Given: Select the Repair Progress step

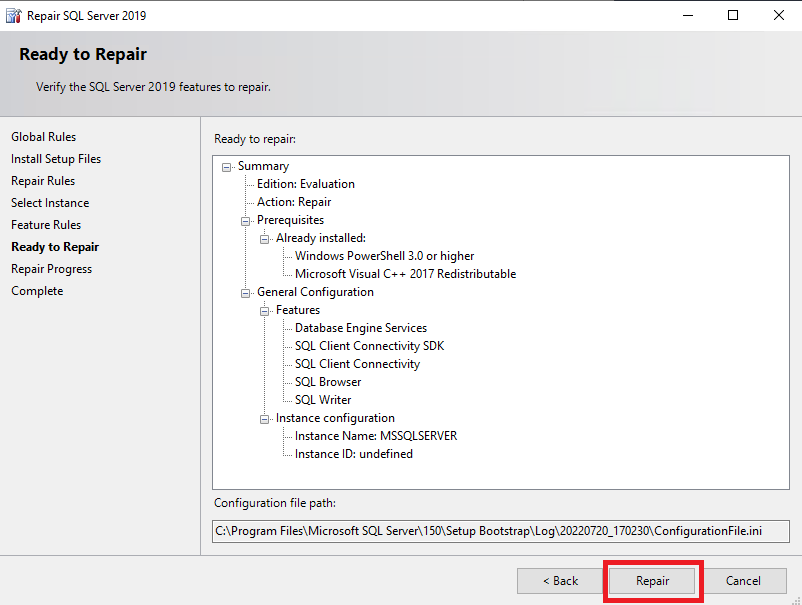Looking at the screenshot, I should (52, 269).
